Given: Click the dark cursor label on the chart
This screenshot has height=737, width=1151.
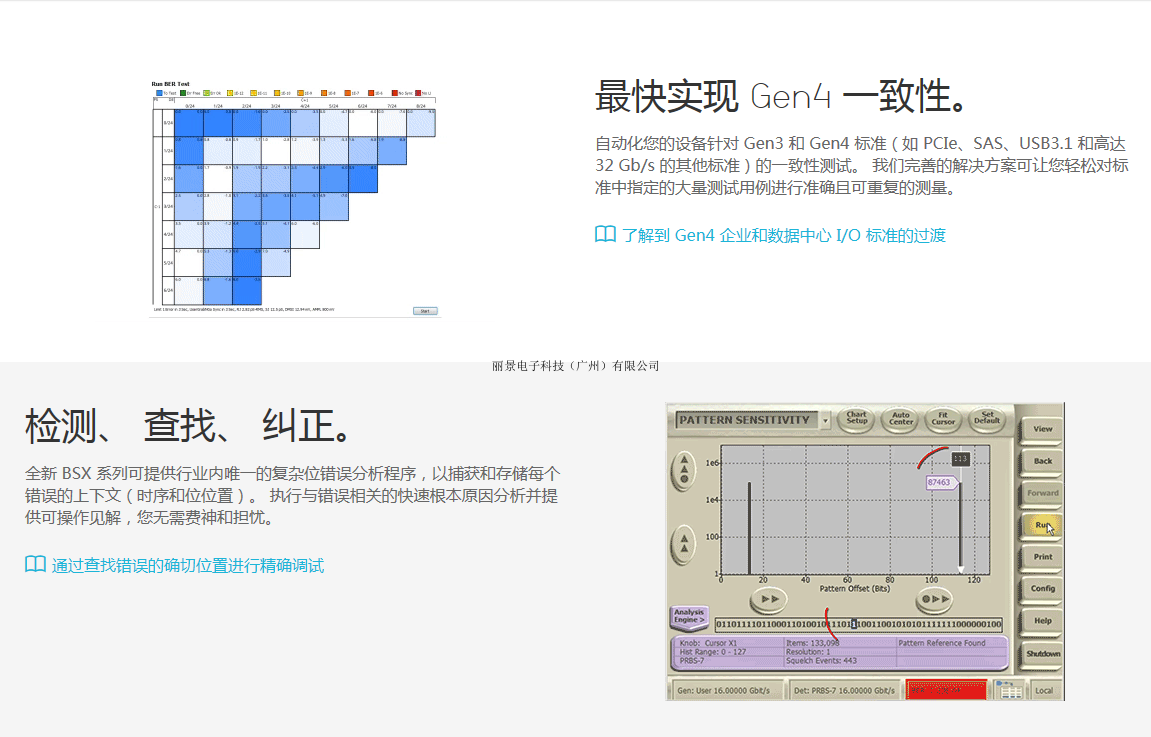Looking at the screenshot, I should pyautogui.click(x=960, y=459).
